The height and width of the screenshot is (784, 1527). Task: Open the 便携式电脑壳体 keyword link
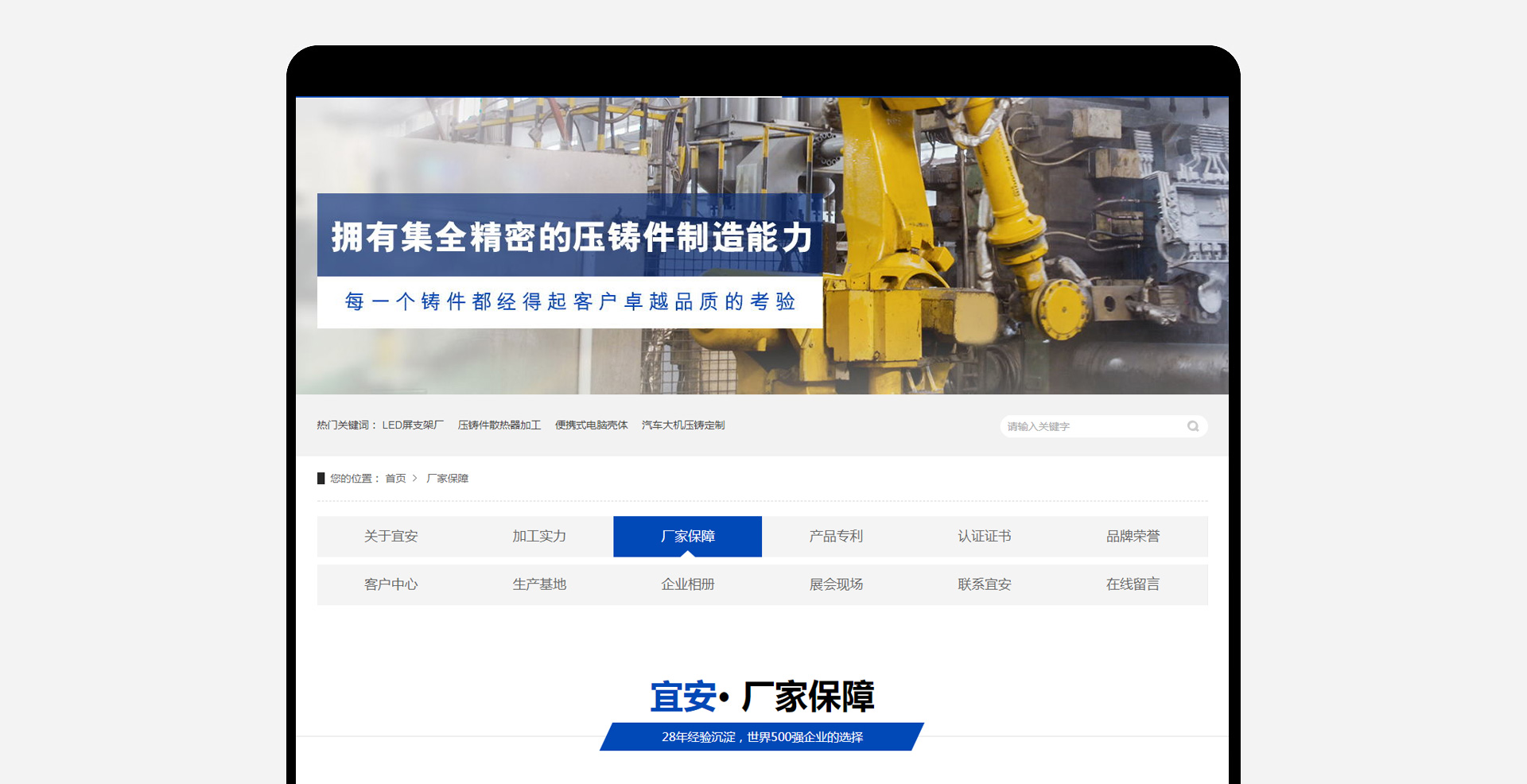point(591,425)
